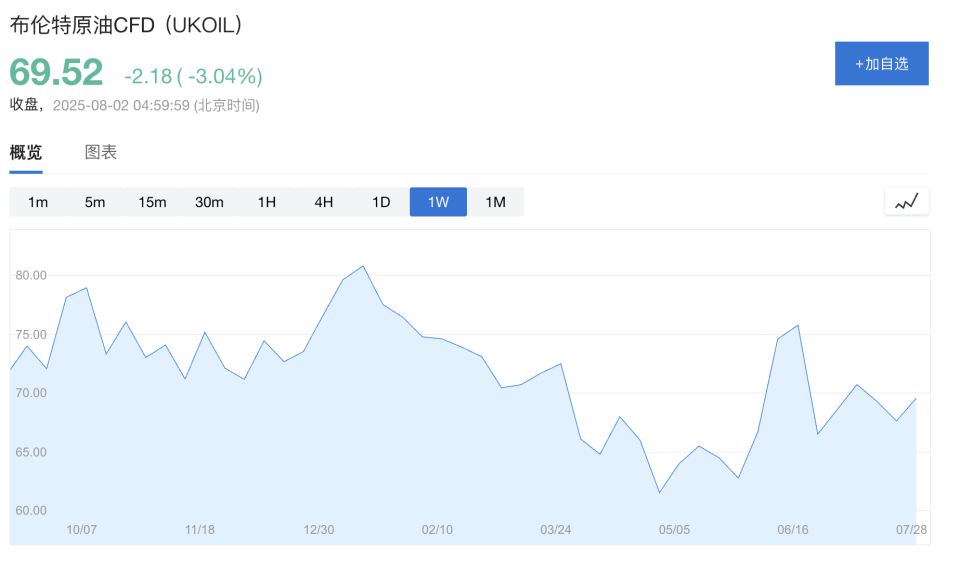Click the 06/16 date label

click(793, 530)
